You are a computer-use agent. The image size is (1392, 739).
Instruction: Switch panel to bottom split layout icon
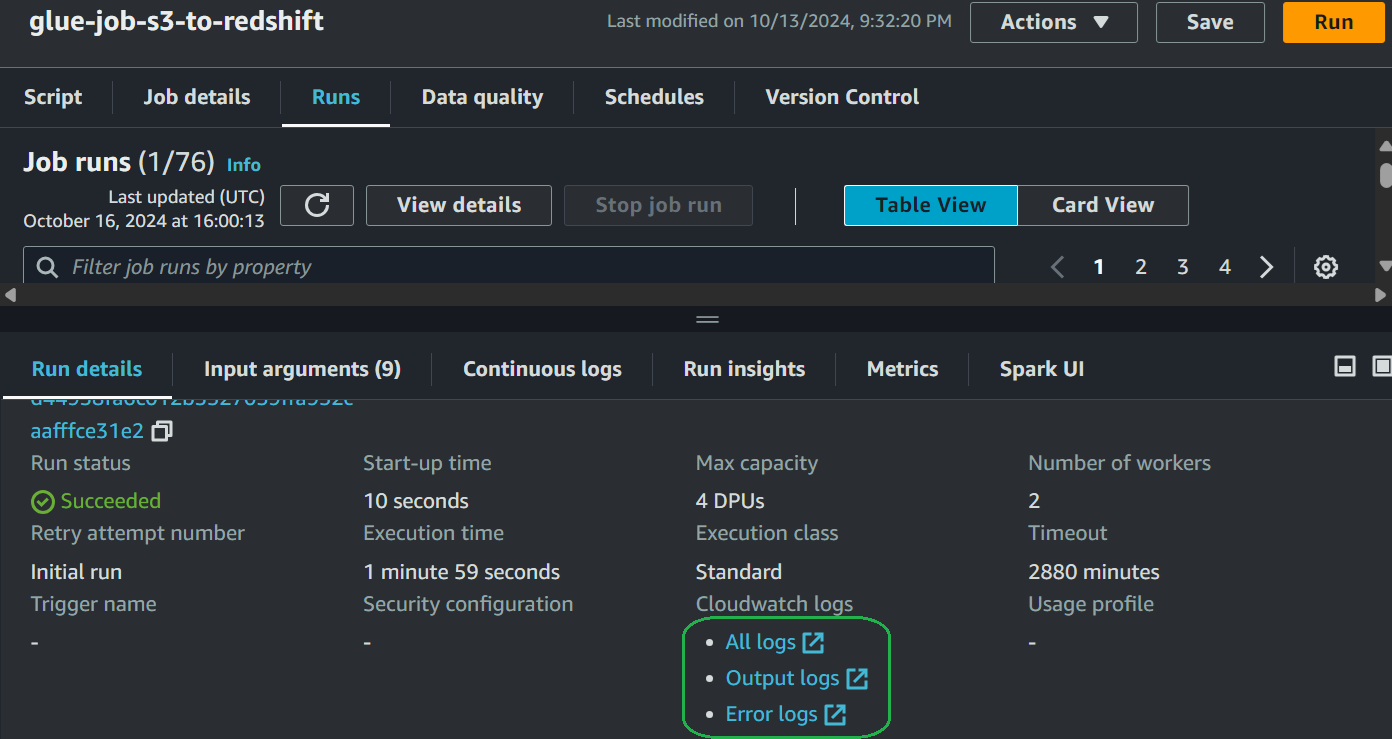point(1345,367)
